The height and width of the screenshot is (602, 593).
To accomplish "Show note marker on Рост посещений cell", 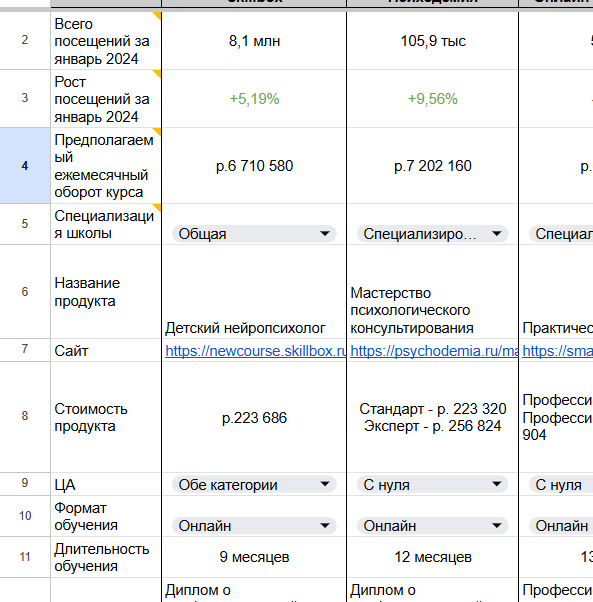I will pos(157,74).
